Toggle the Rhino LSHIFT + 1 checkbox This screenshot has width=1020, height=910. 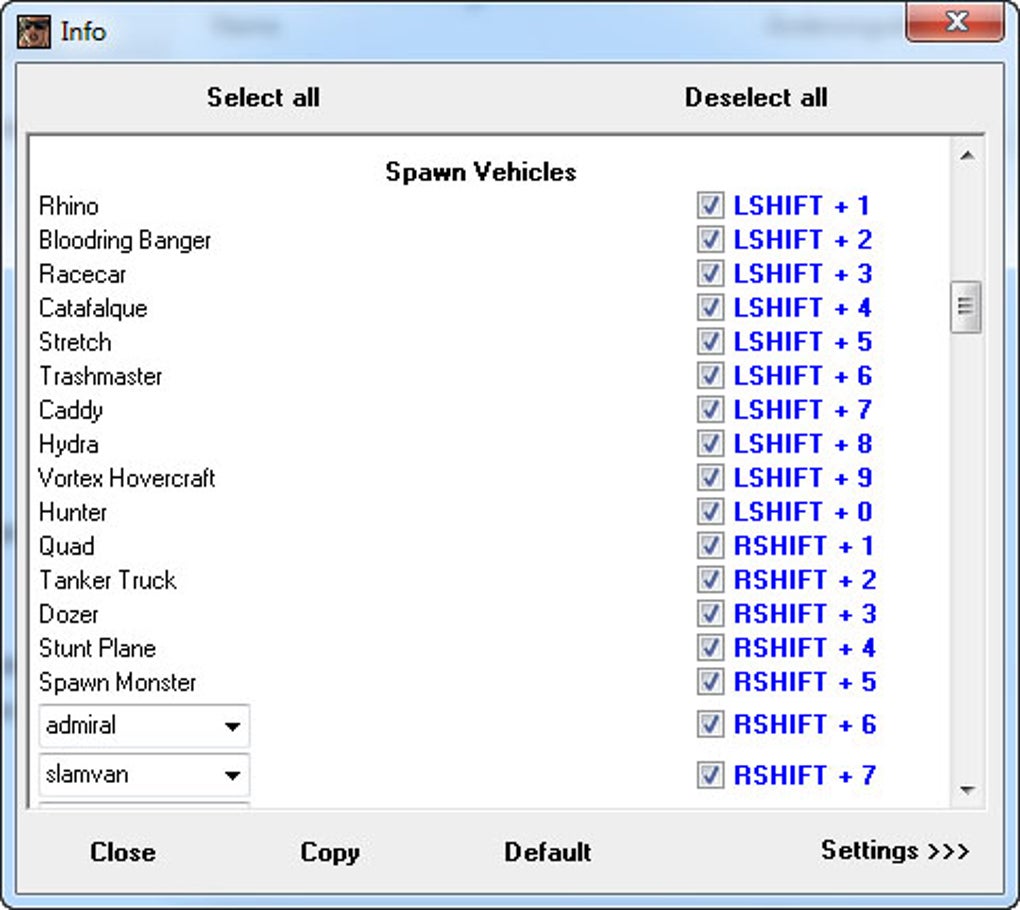710,205
